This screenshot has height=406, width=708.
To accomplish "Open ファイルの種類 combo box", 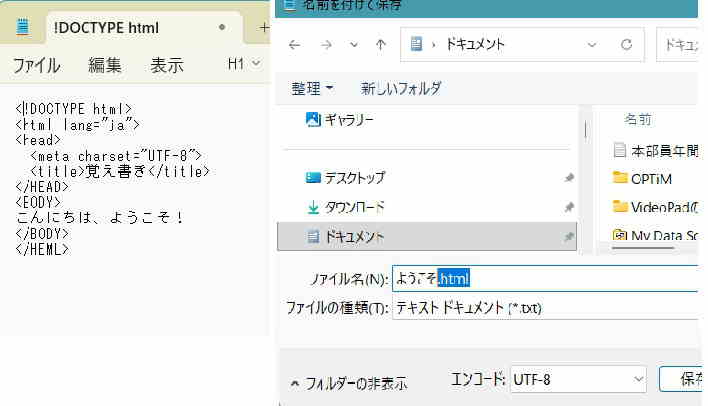I will pyautogui.click(x=545, y=308).
